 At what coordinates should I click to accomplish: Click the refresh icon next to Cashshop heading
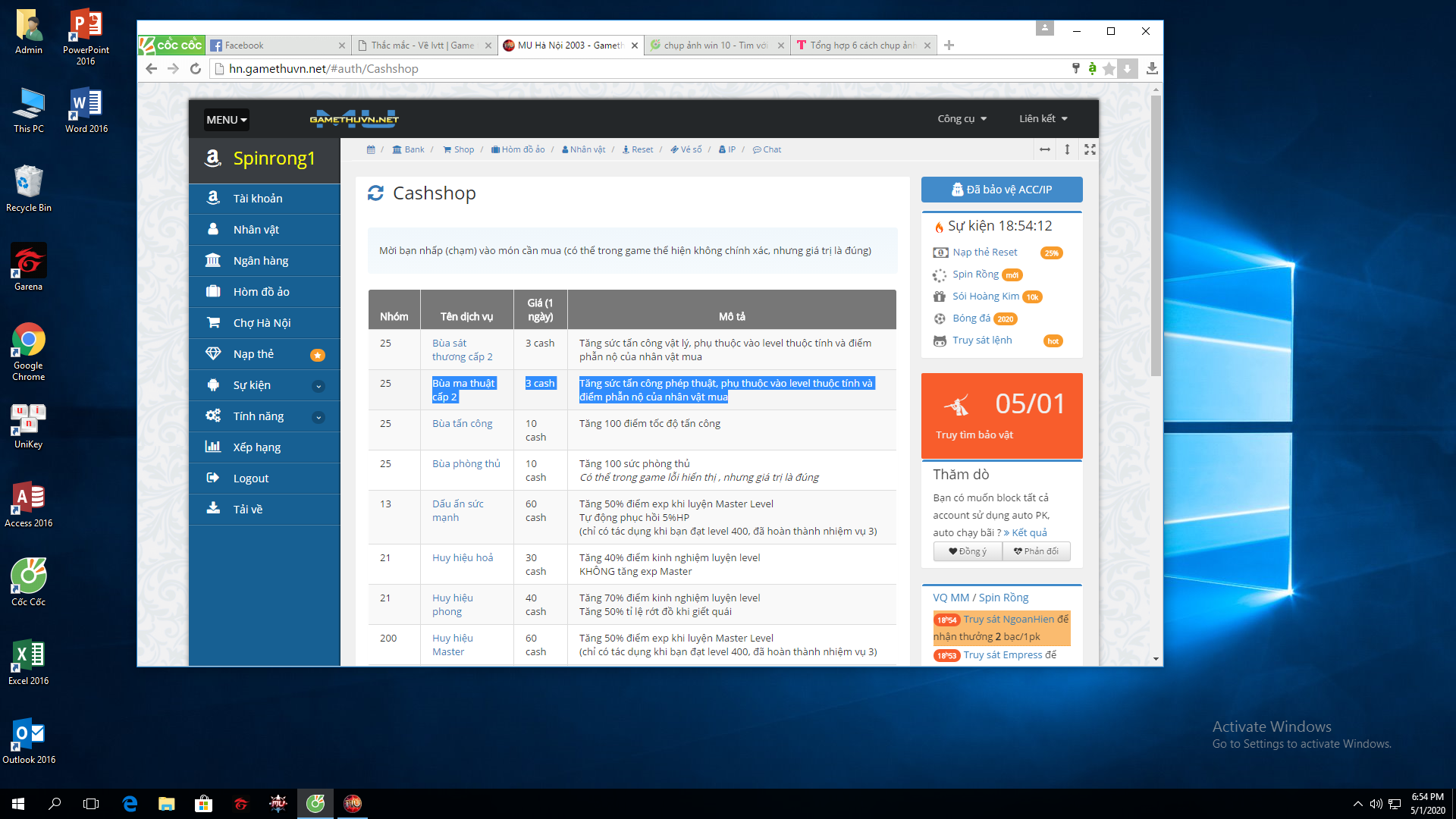pos(376,193)
